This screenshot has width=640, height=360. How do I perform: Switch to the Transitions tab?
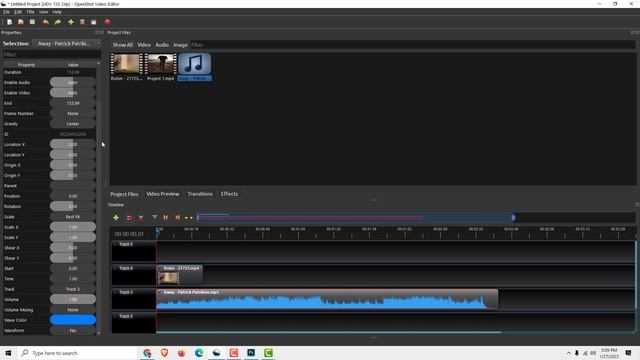point(200,194)
